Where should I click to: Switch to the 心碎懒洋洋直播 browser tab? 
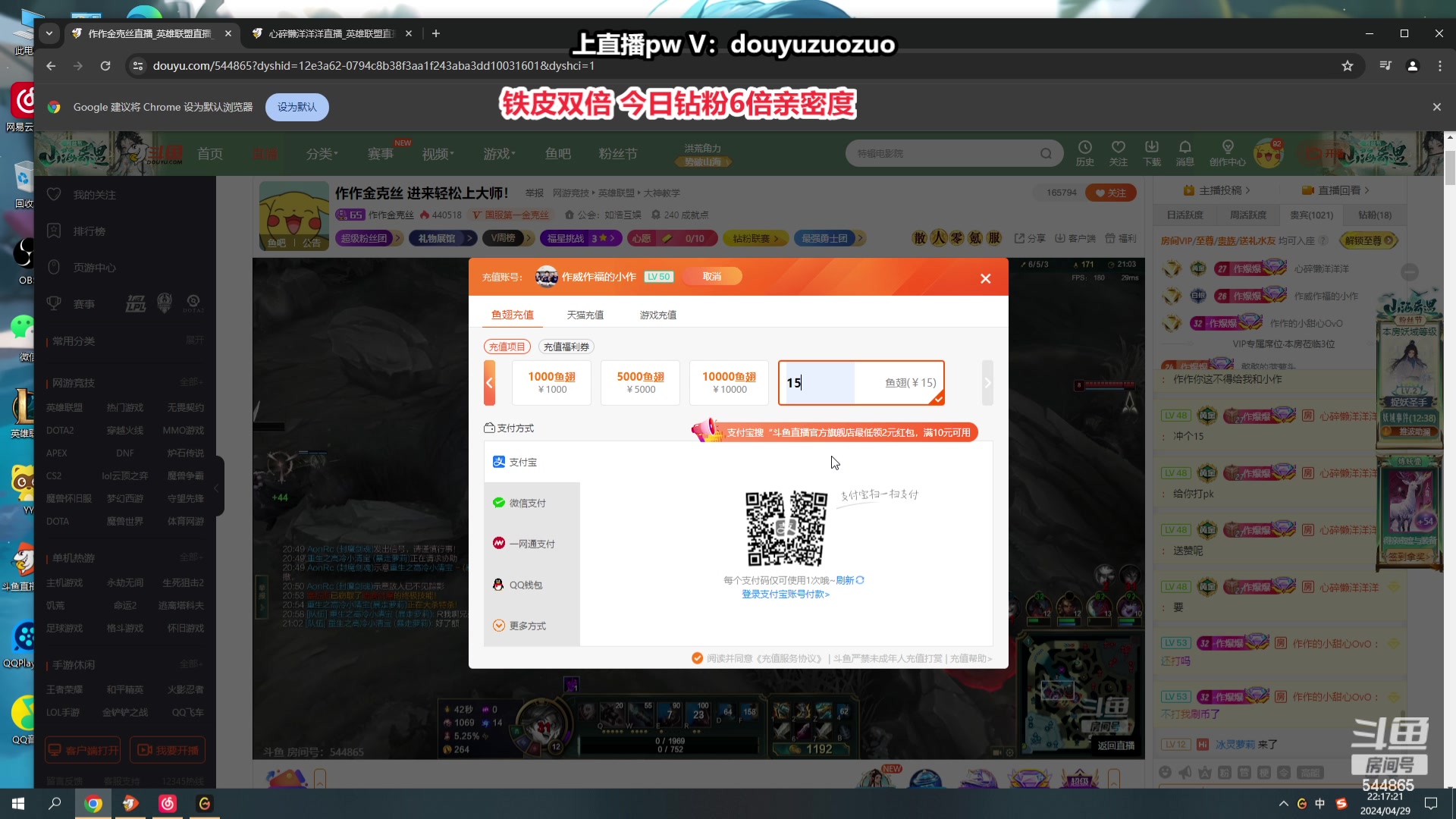tap(331, 33)
